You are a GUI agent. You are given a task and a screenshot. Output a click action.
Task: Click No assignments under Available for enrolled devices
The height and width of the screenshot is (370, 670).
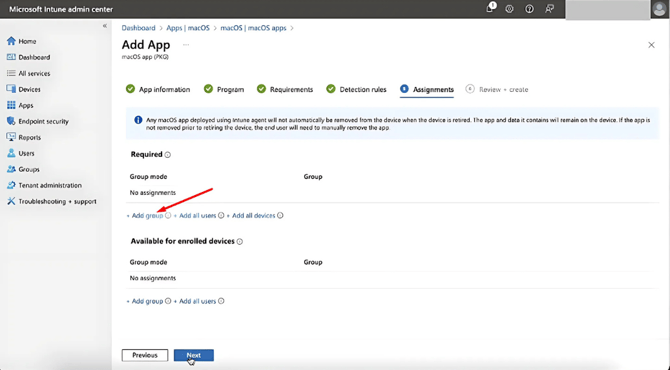153,278
